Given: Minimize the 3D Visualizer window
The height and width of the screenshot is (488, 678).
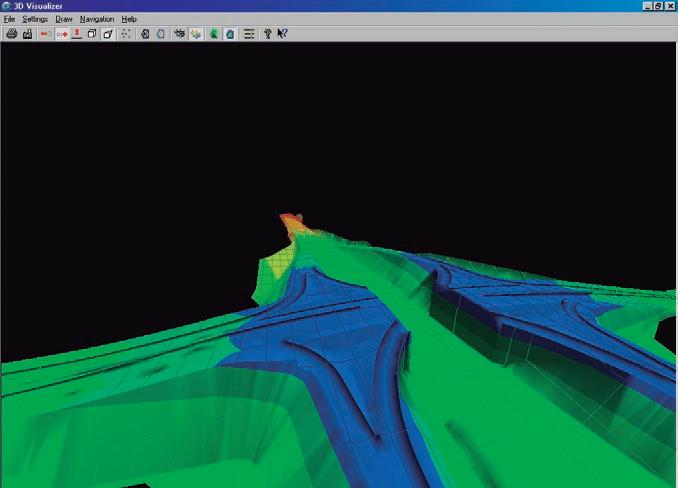Looking at the screenshot, I should tap(647, 6).
